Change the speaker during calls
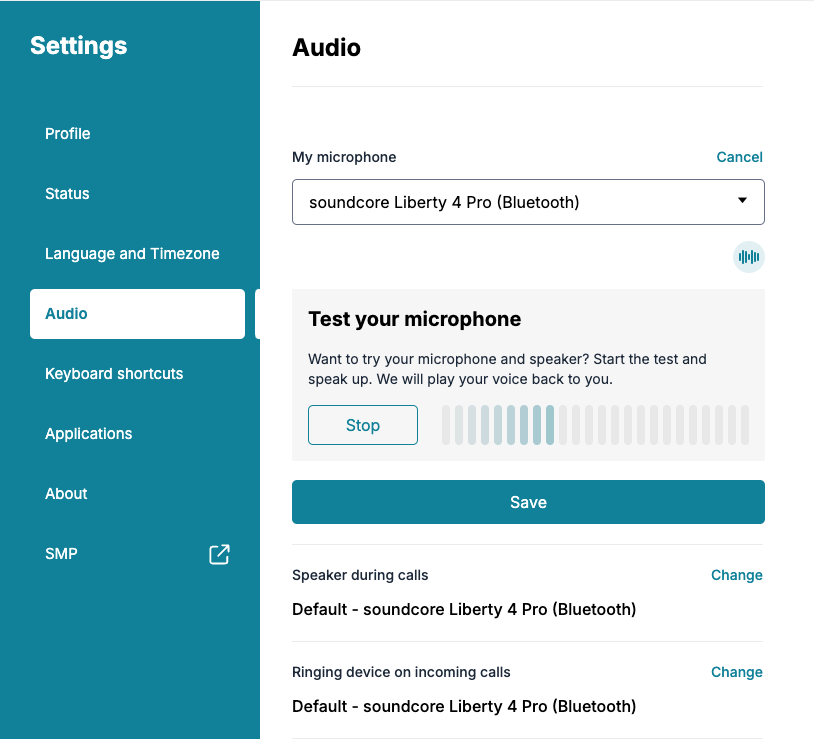 736,575
